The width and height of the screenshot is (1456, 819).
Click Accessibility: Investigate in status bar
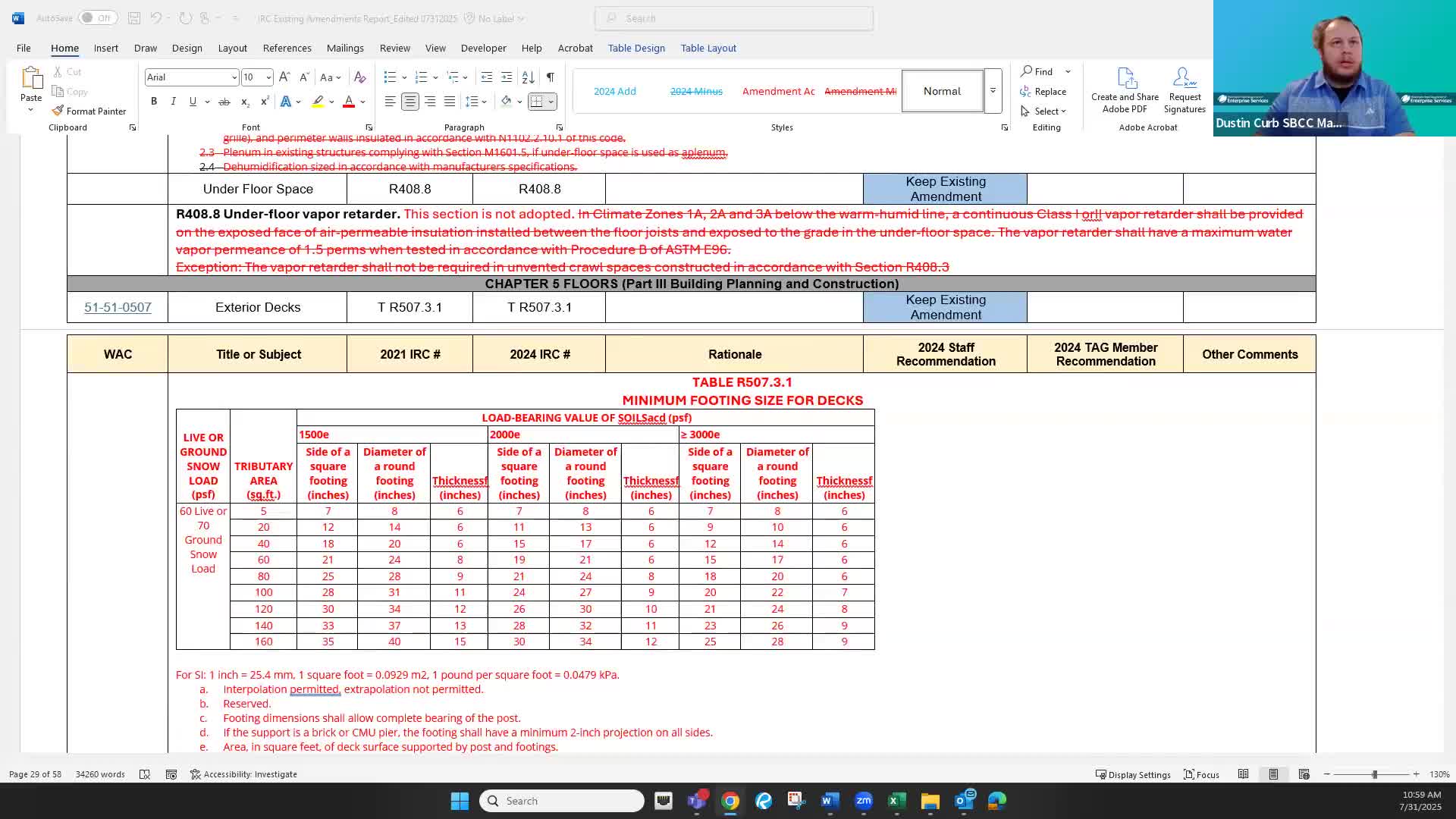pos(243,774)
